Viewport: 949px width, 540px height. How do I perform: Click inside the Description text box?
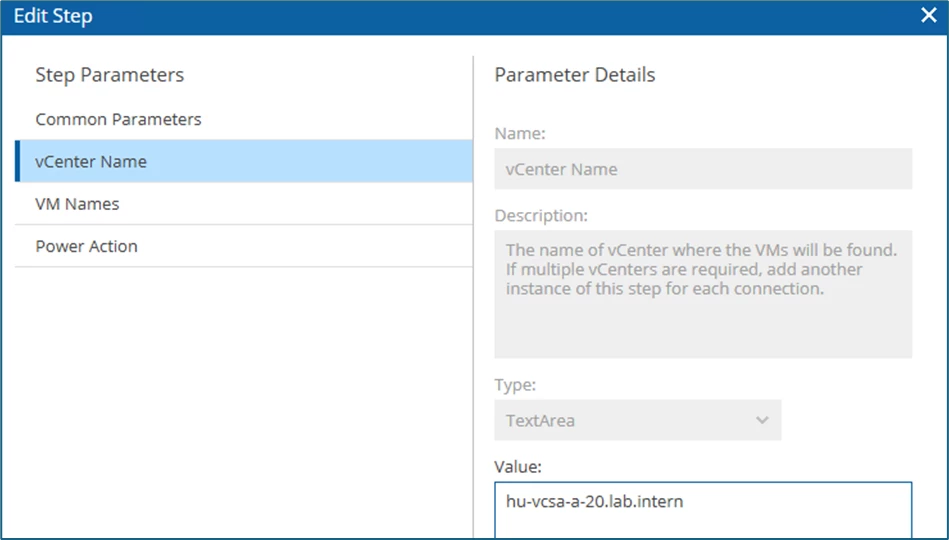pyautogui.click(x=702, y=294)
